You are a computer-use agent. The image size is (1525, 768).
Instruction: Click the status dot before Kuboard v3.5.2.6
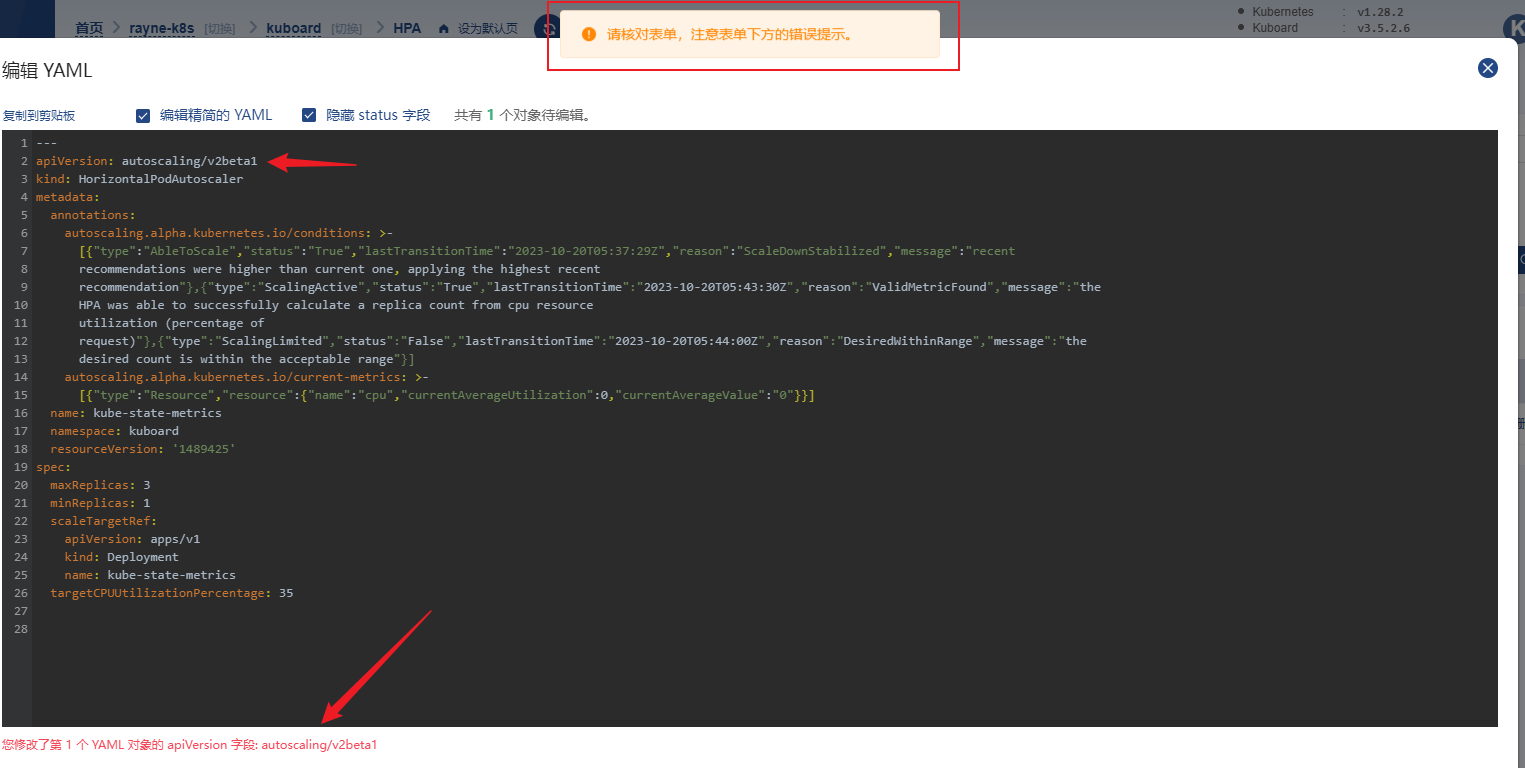[x=1241, y=27]
